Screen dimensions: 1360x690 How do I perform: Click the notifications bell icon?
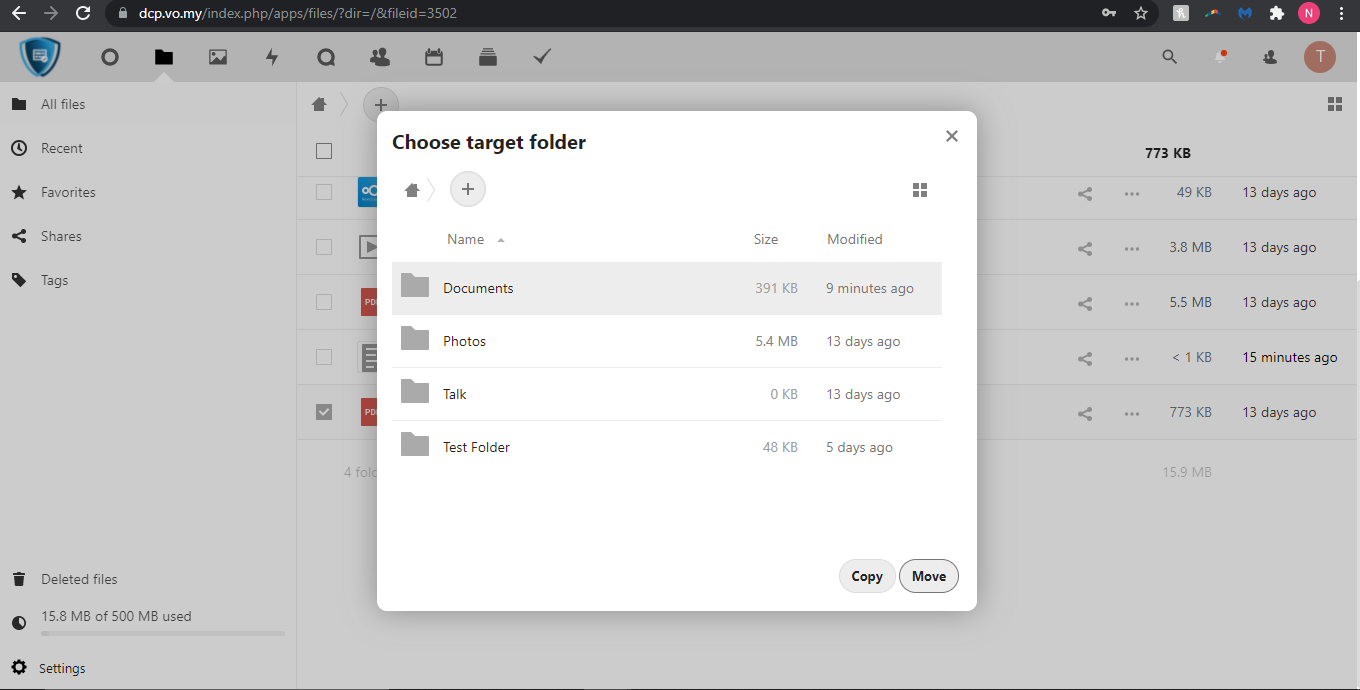[1221, 57]
